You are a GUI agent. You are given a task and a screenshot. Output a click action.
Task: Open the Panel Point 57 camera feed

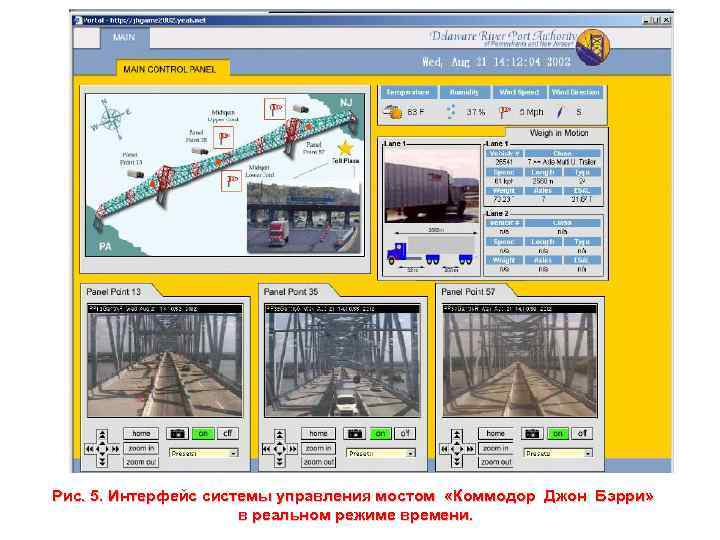pos(520,360)
